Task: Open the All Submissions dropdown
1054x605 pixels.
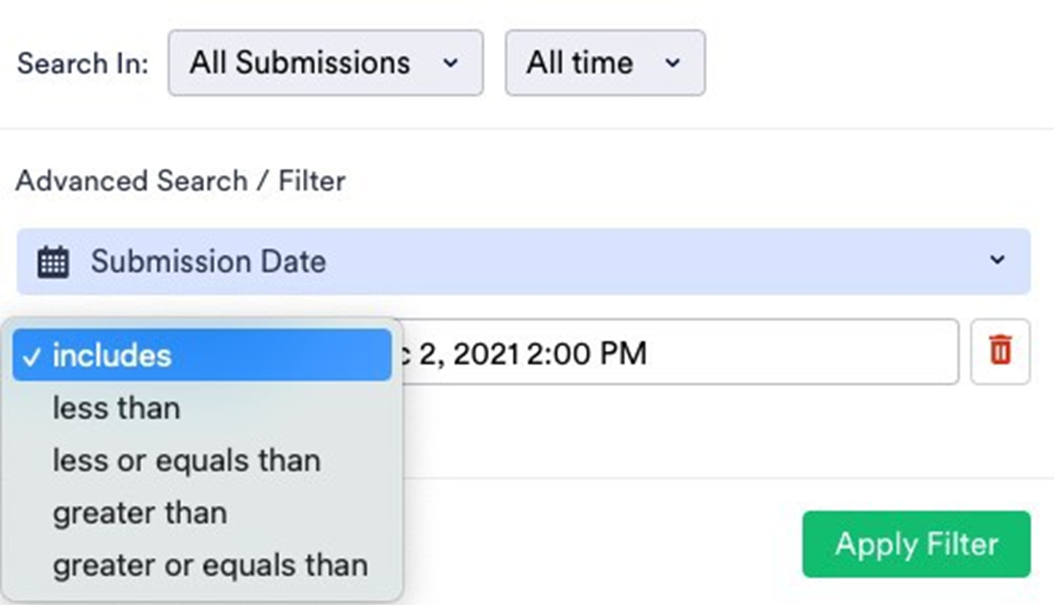Action: point(325,63)
